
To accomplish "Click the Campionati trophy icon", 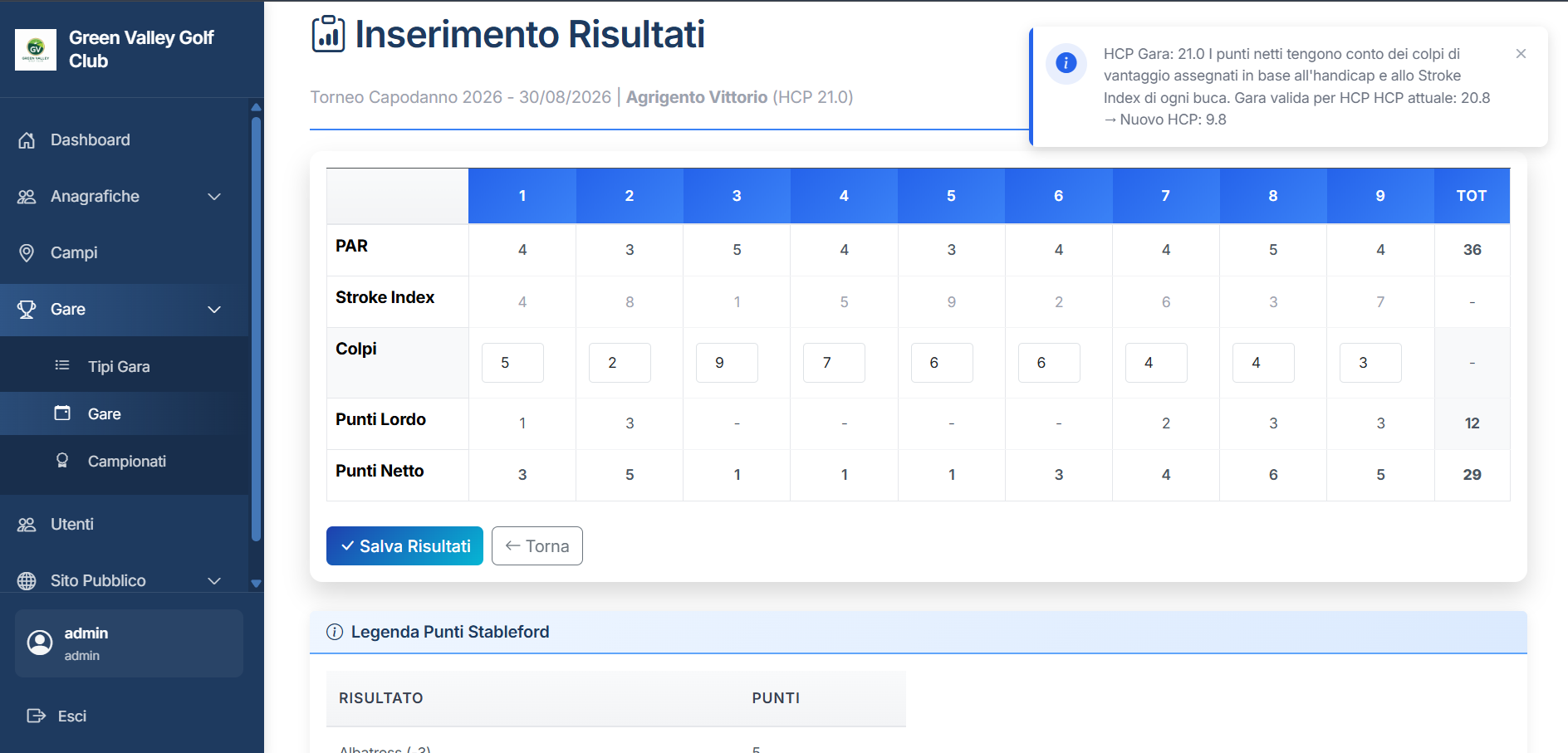I will [x=62, y=461].
